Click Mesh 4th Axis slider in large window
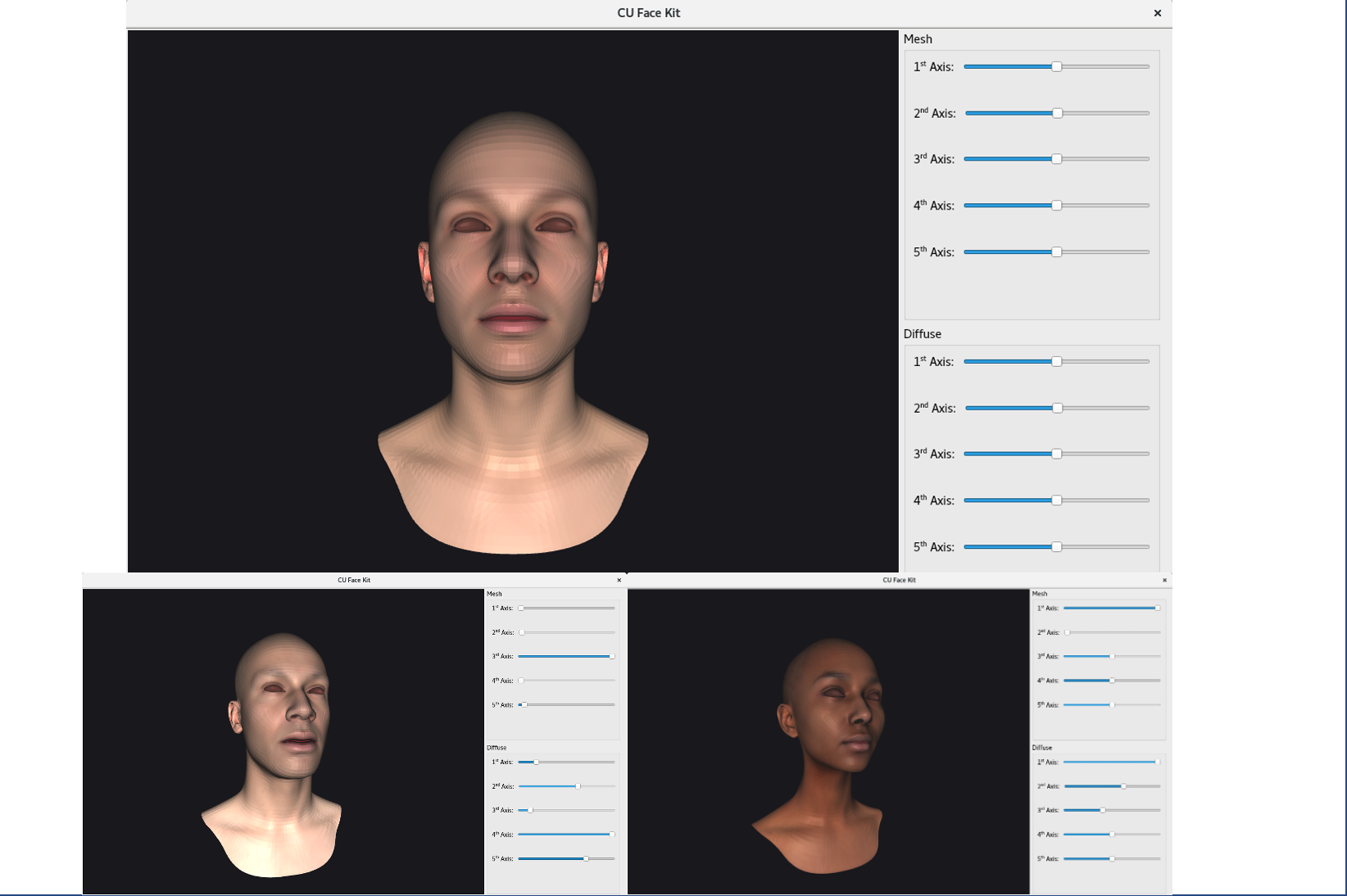This screenshot has width=1347, height=896. (x=1056, y=206)
